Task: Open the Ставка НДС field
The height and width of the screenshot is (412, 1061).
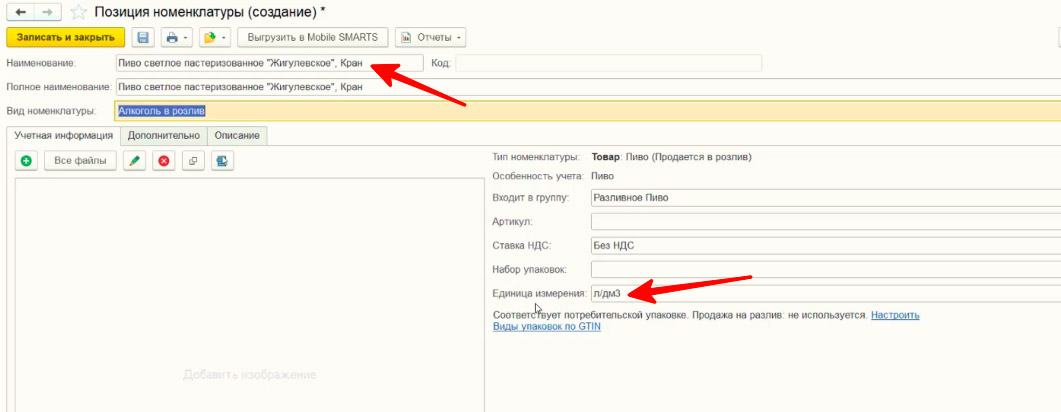Action: point(826,246)
